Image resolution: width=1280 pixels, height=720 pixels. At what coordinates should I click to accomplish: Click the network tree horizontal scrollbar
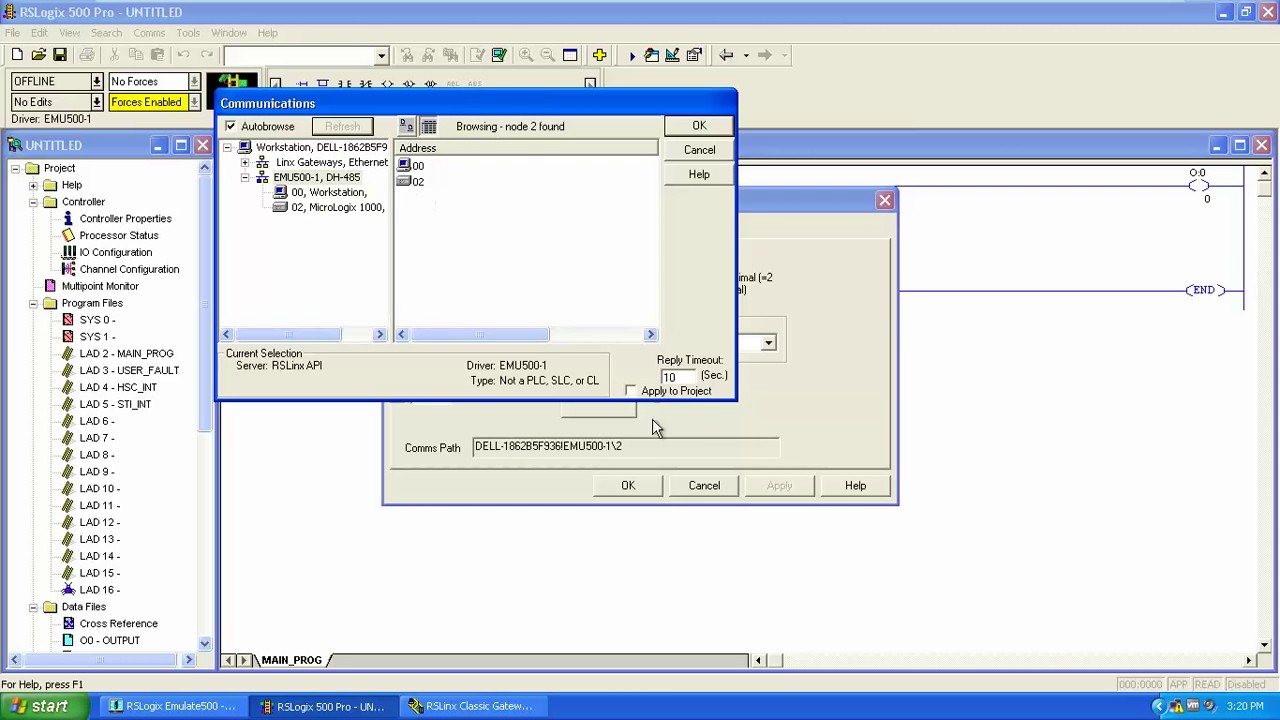point(302,334)
